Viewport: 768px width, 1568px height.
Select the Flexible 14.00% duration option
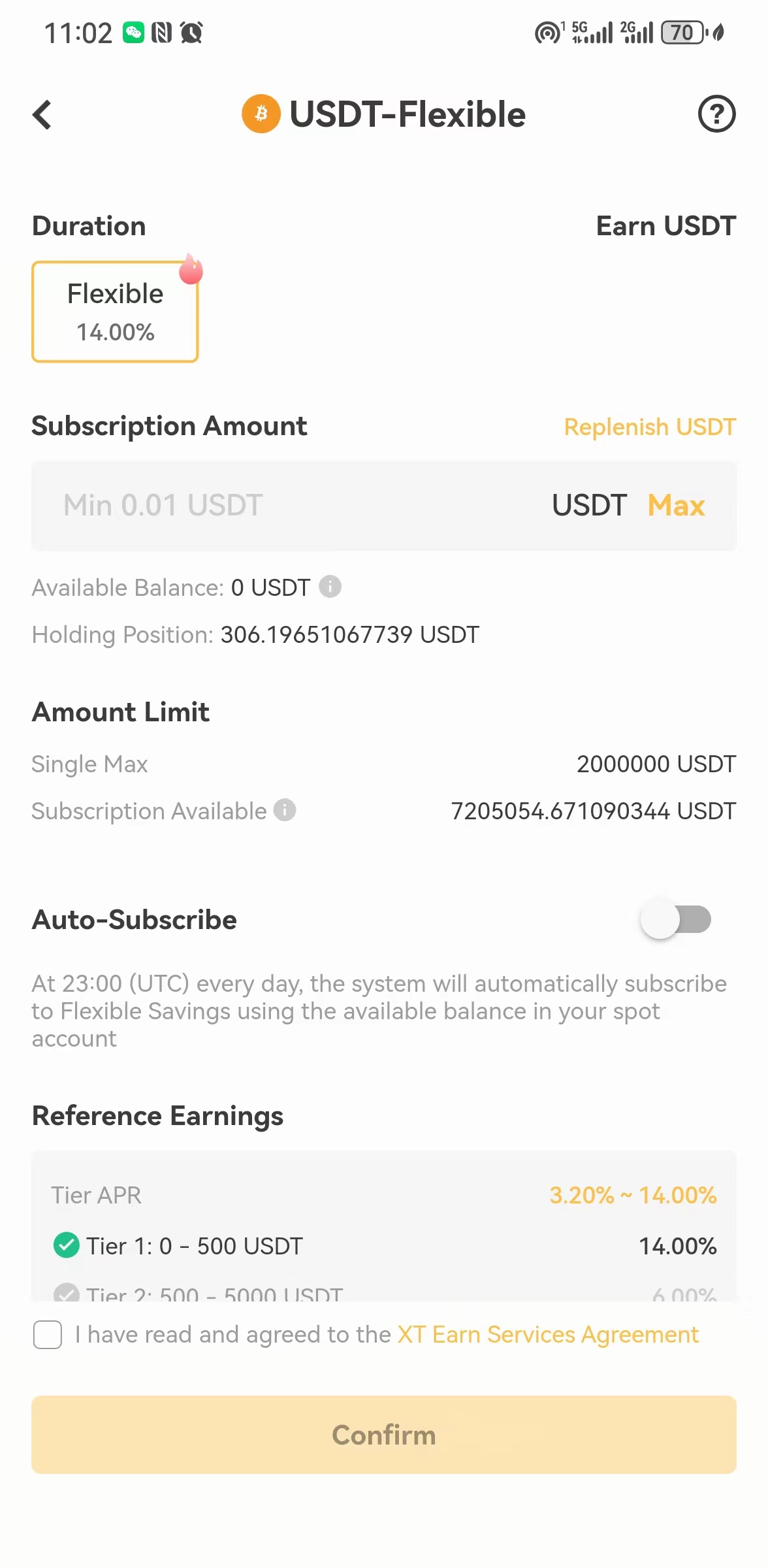pyautogui.click(x=115, y=312)
